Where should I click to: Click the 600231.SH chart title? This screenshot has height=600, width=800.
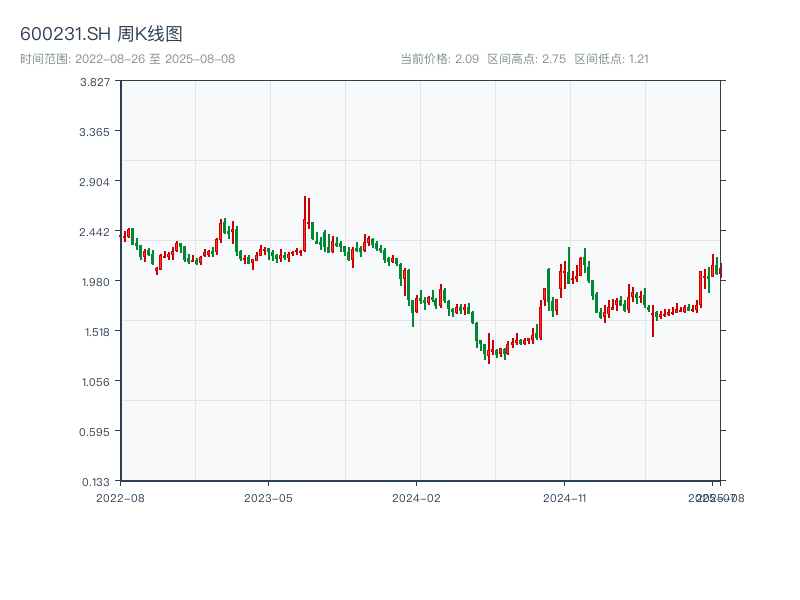click(101, 35)
